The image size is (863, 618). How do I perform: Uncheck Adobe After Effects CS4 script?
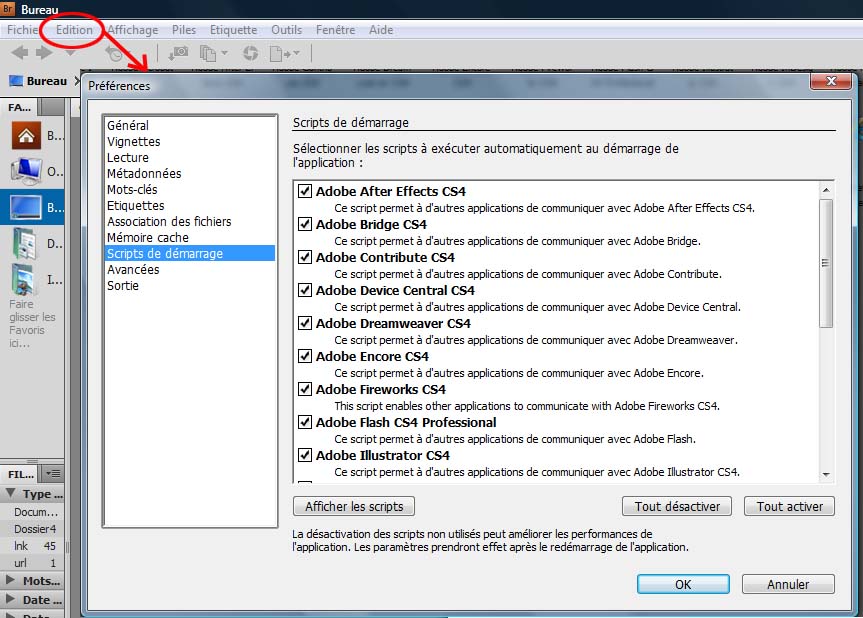(x=305, y=191)
